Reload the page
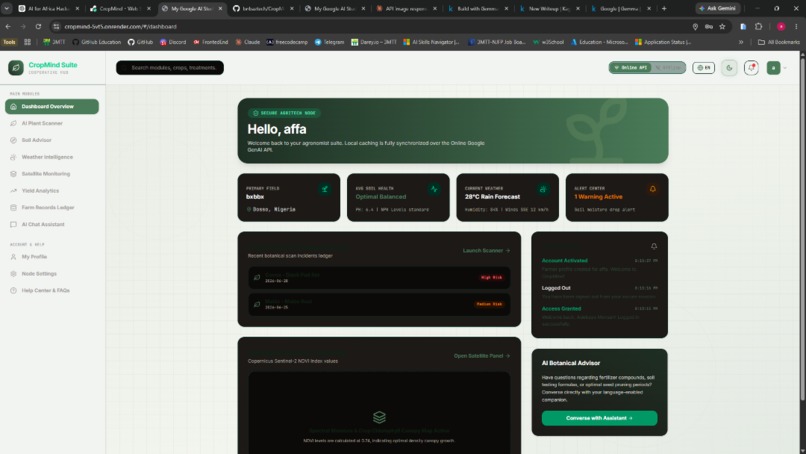806x454 pixels. [x=38, y=26]
